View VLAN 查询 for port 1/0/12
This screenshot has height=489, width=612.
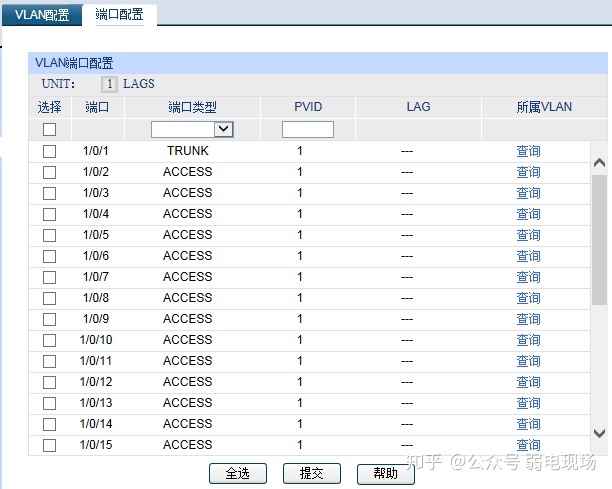click(x=528, y=382)
